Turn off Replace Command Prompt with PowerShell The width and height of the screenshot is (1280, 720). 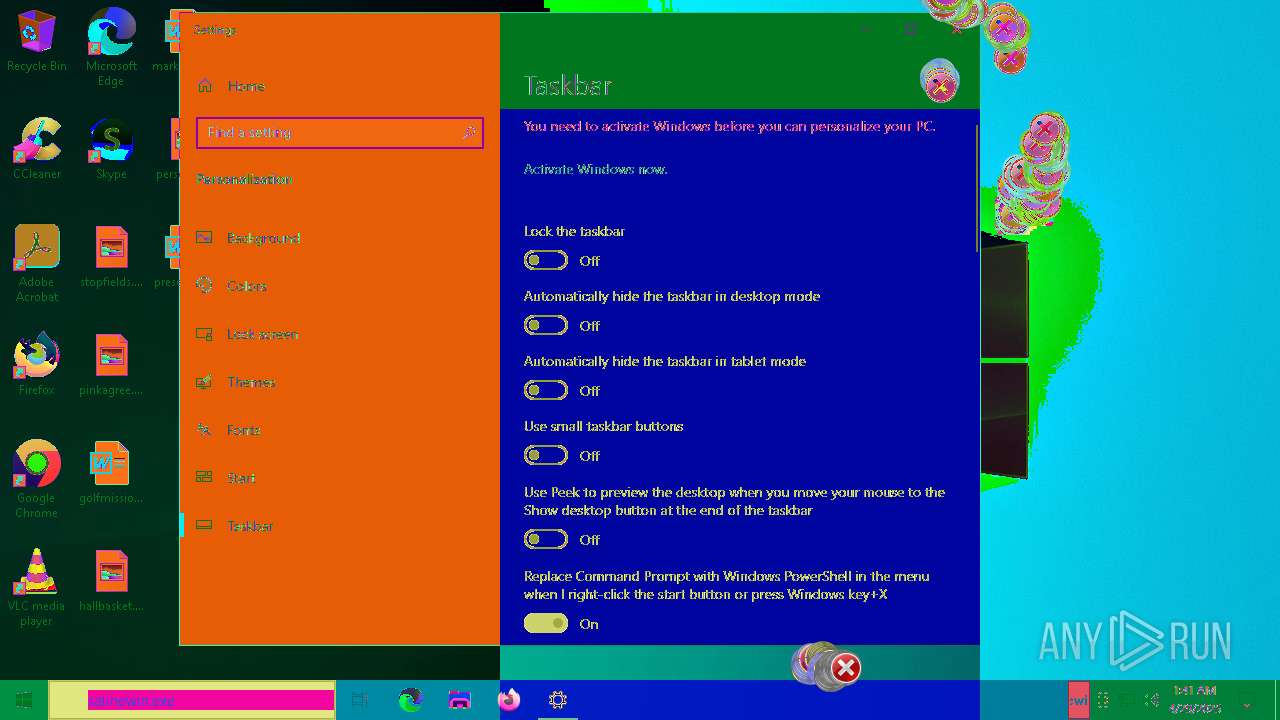546,623
